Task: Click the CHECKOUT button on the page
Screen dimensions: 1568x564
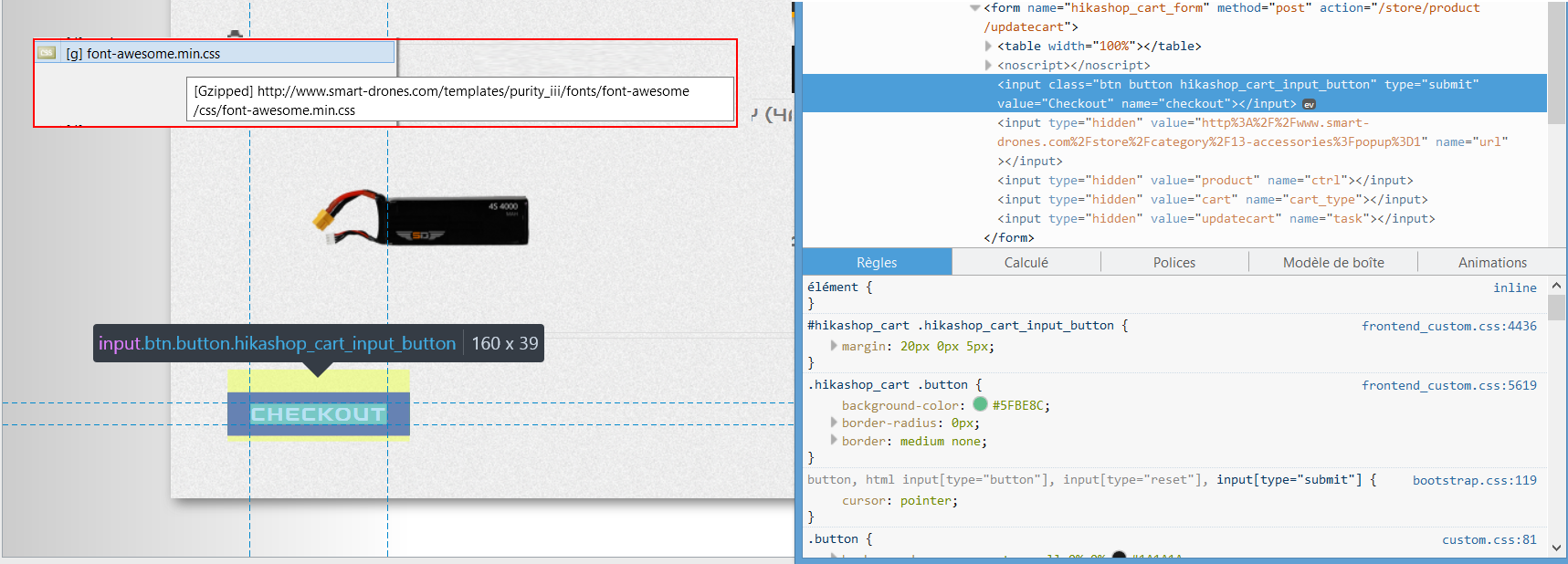Action: point(318,414)
